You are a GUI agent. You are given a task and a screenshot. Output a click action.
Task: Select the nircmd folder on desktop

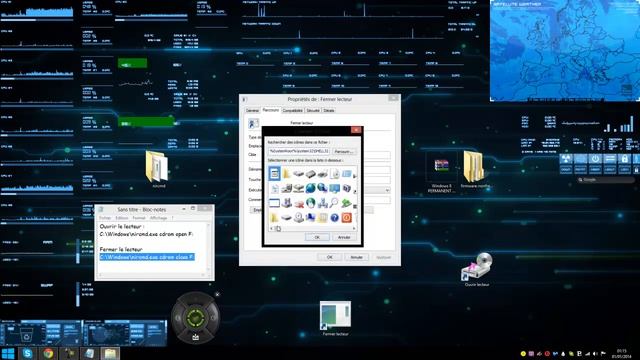point(157,169)
